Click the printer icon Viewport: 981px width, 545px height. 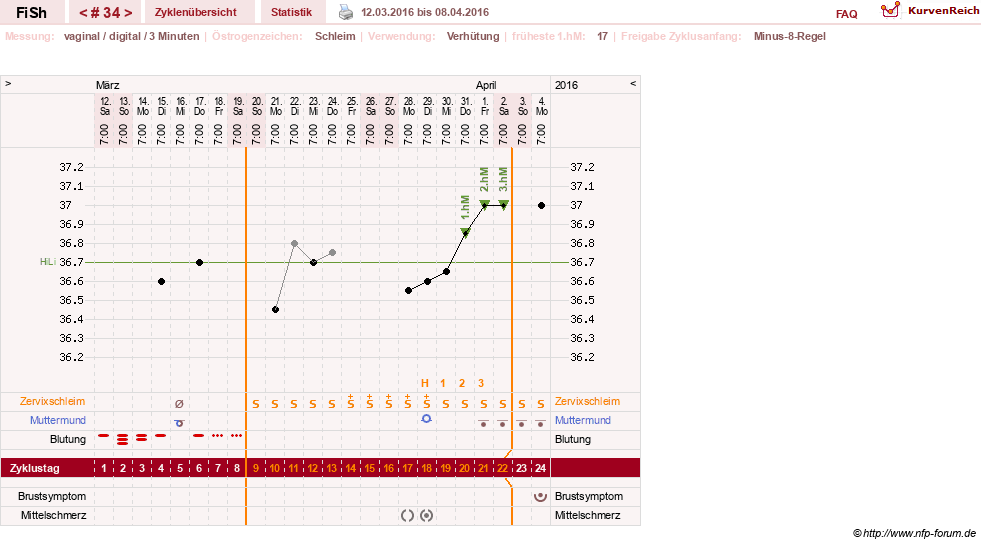[346, 12]
